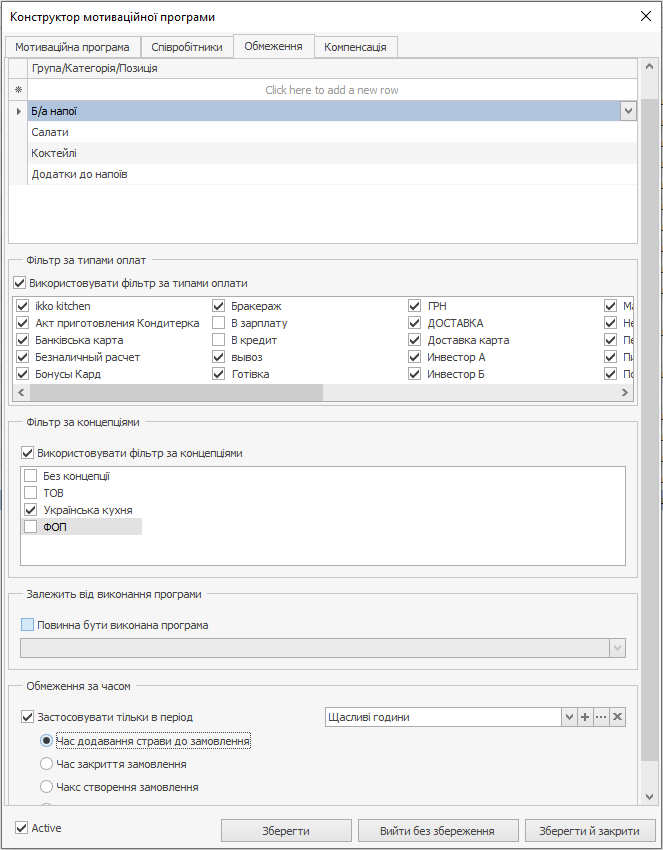663x850 pixels.
Task: Expand the Щасливі години period dropdown
Action: [569, 717]
